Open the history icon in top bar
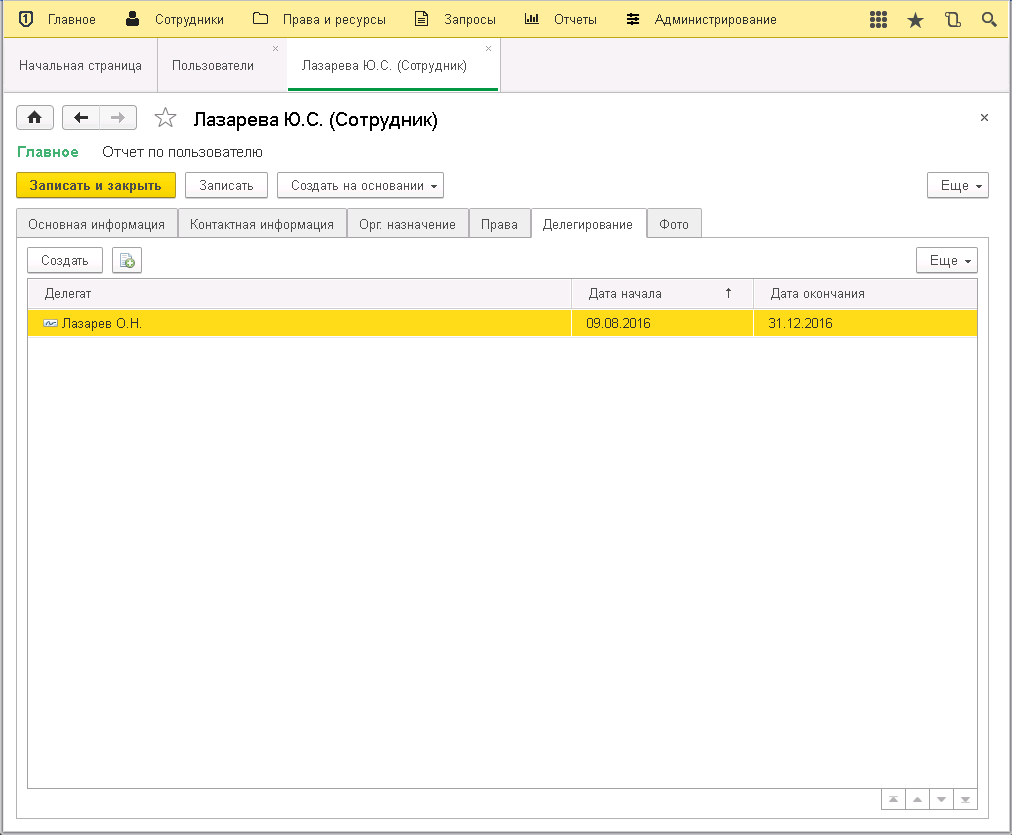Viewport: 1012px width, 835px height. pyautogui.click(x=952, y=20)
